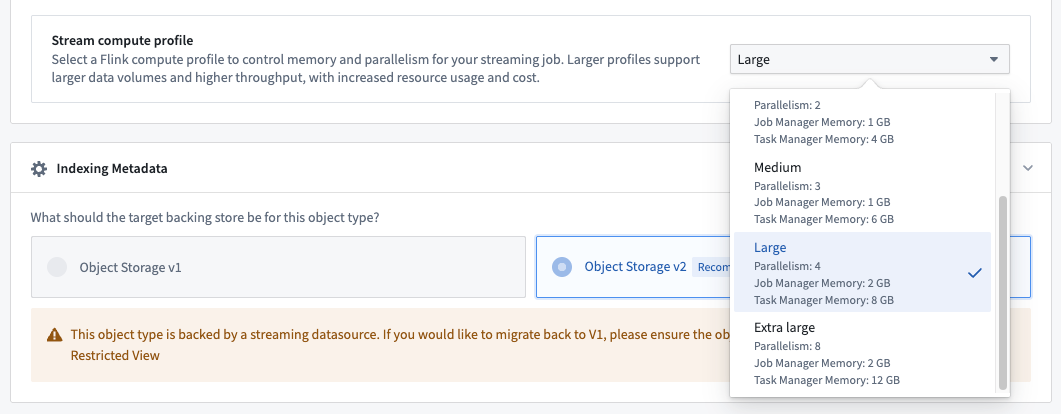
Task: Click the Stream compute profile heading
Action: (x=122, y=41)
